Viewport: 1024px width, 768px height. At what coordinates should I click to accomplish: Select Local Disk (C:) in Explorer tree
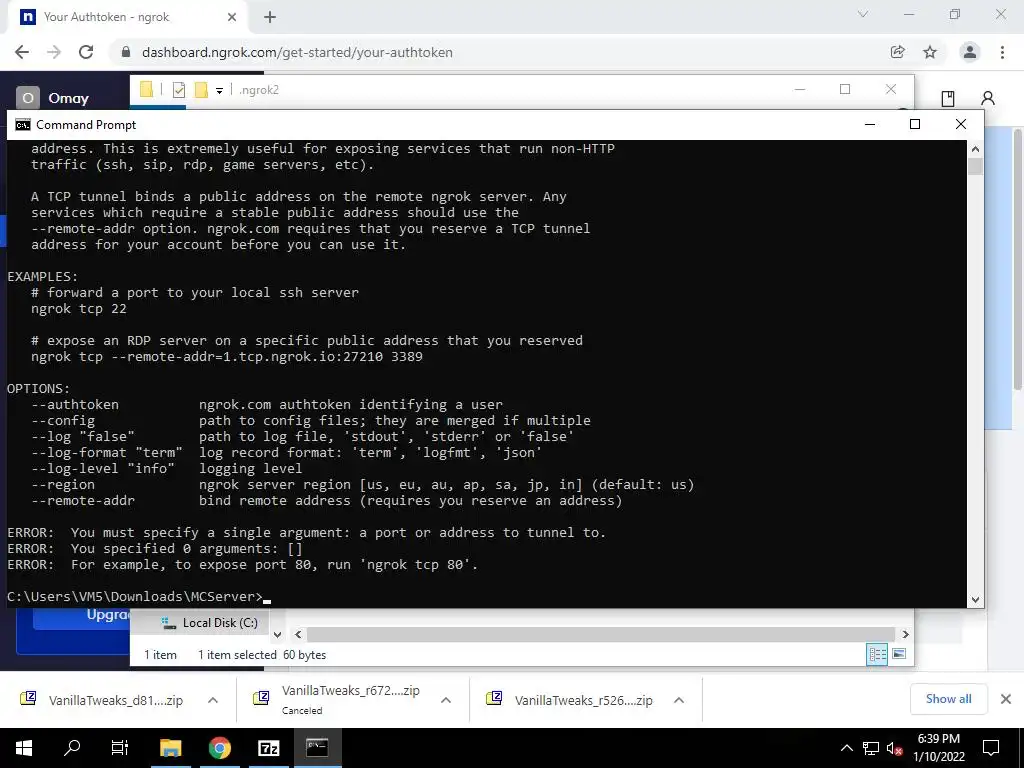pos(220,623)
